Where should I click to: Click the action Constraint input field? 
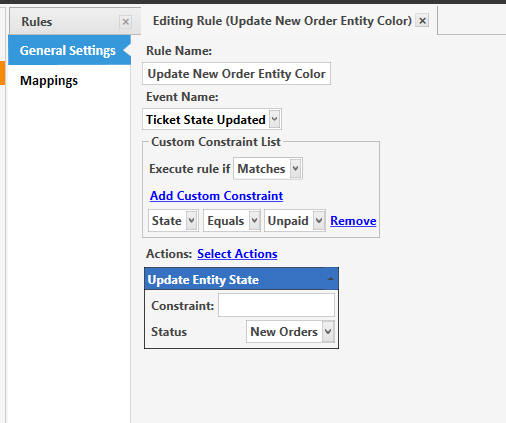point(276,305)
